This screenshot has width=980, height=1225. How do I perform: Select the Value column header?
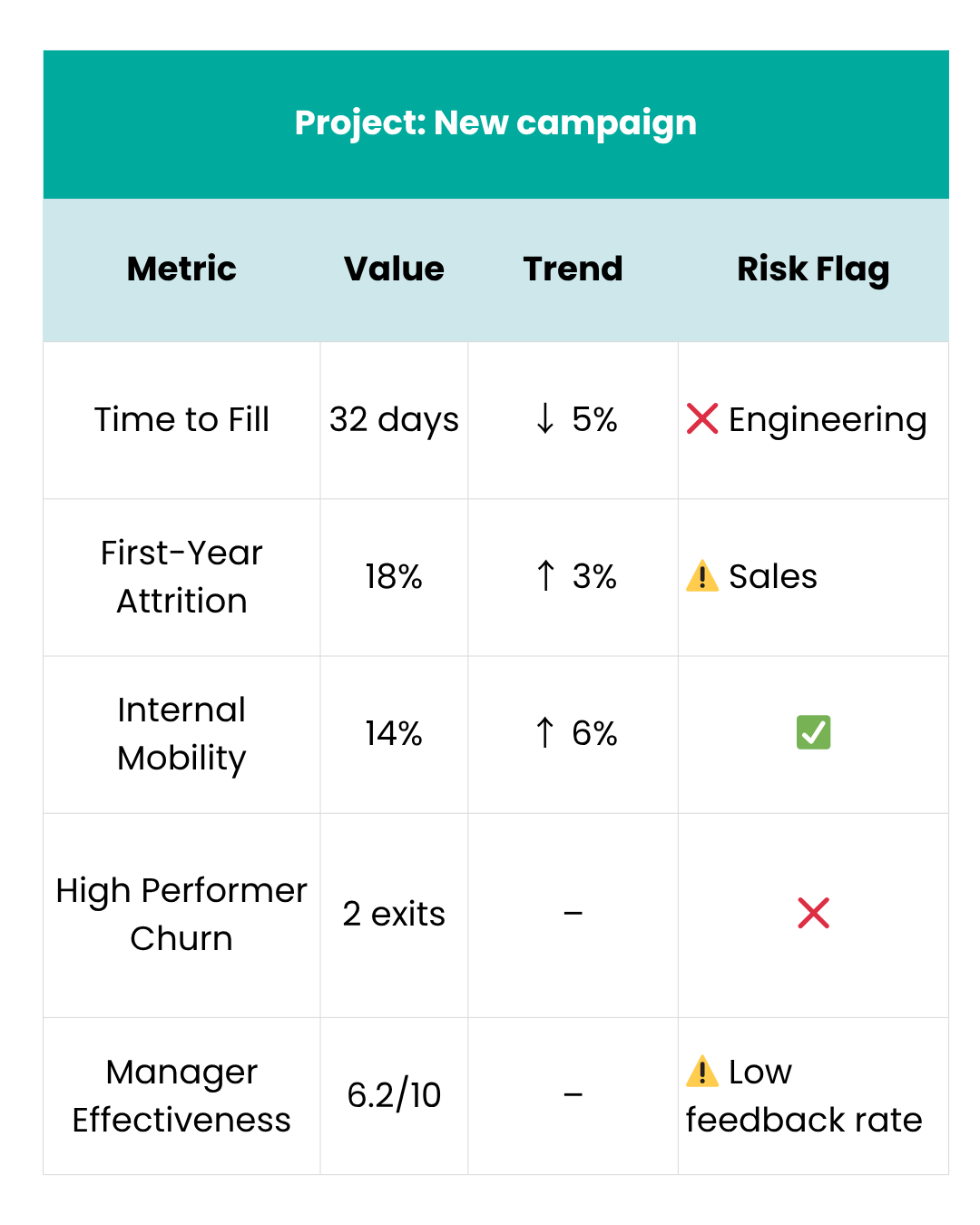tap(394, 269)
